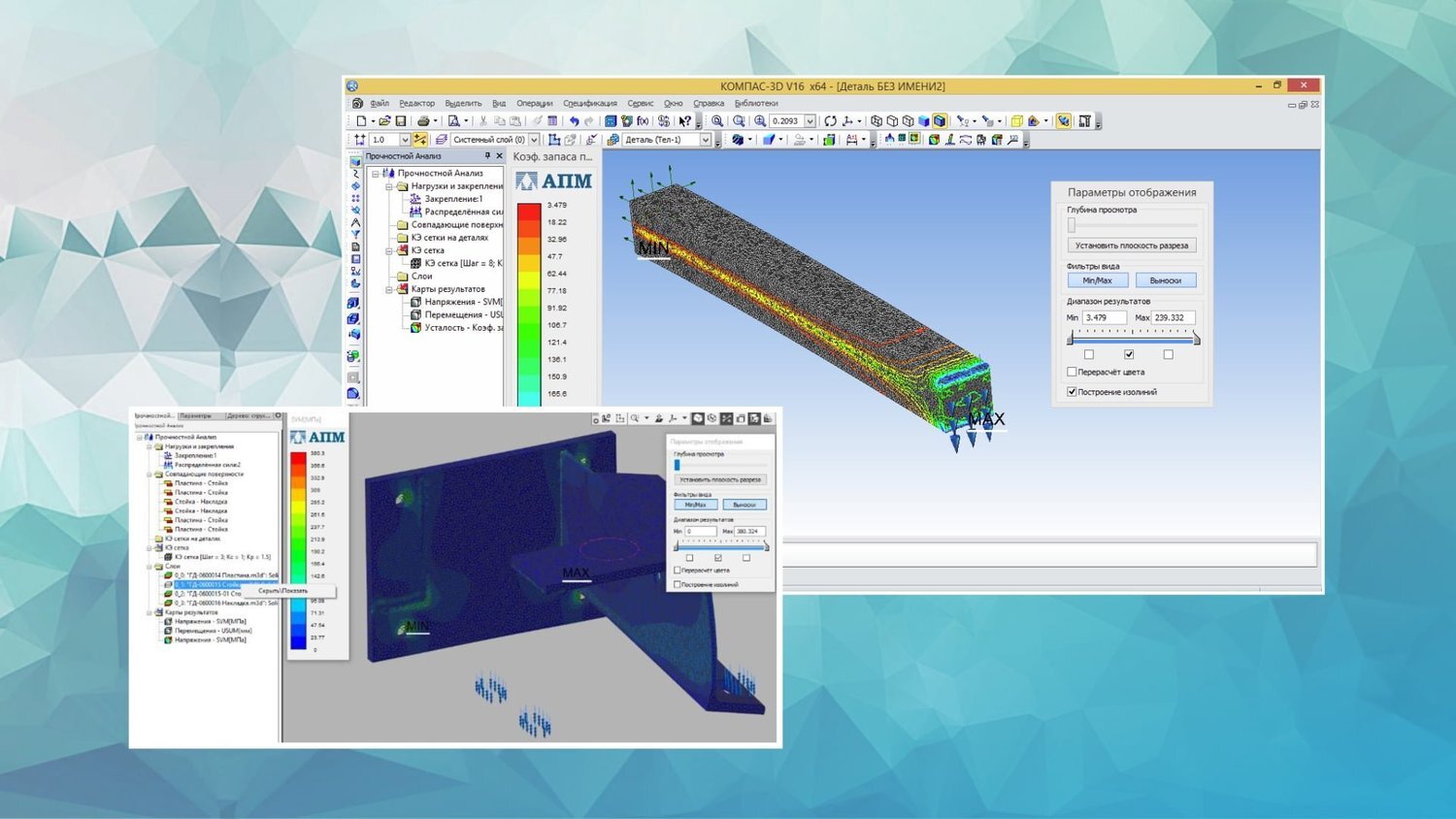This screenshot has width=1456, height=819.
Task: Click the rotate view icon beside the zoom field
Action: point(830,121)
